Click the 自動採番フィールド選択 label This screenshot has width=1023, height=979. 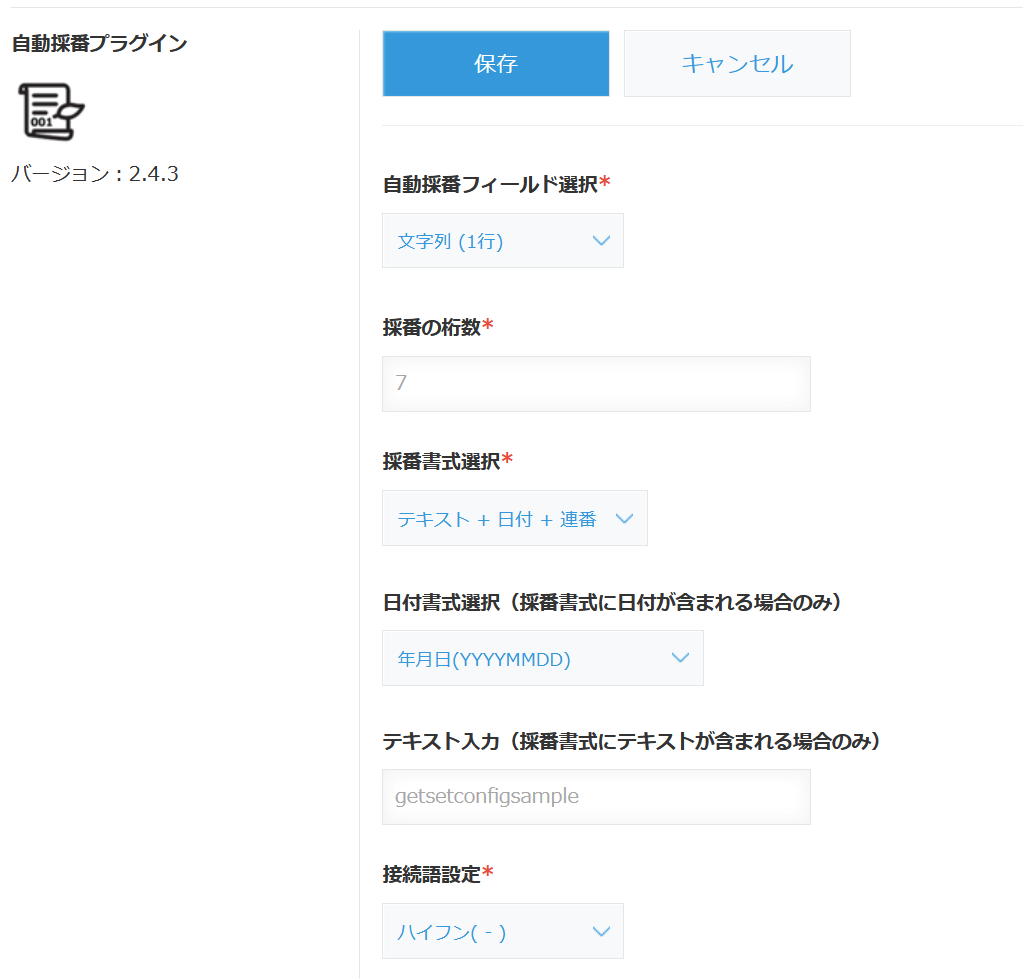(x=496, y=184)
